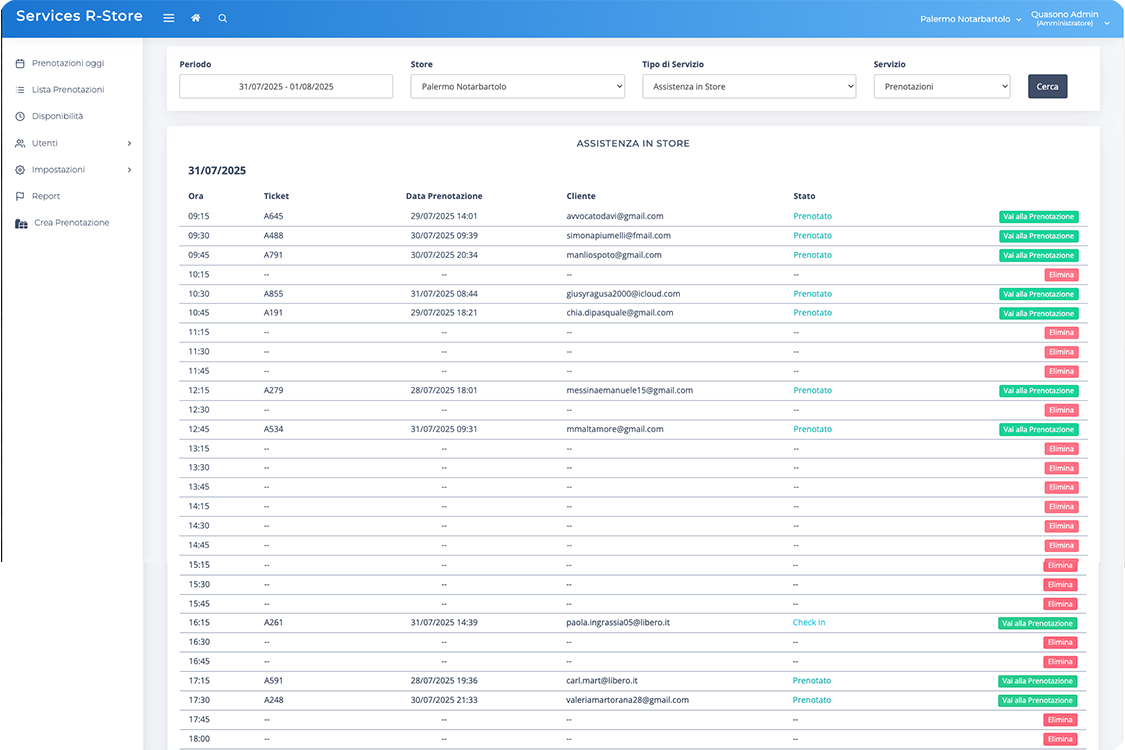The width and height of the screenshot is (1125, 750).
Task: Click the calendar icon beside Prenotazioni oggi
Action: tap(20, 63)
